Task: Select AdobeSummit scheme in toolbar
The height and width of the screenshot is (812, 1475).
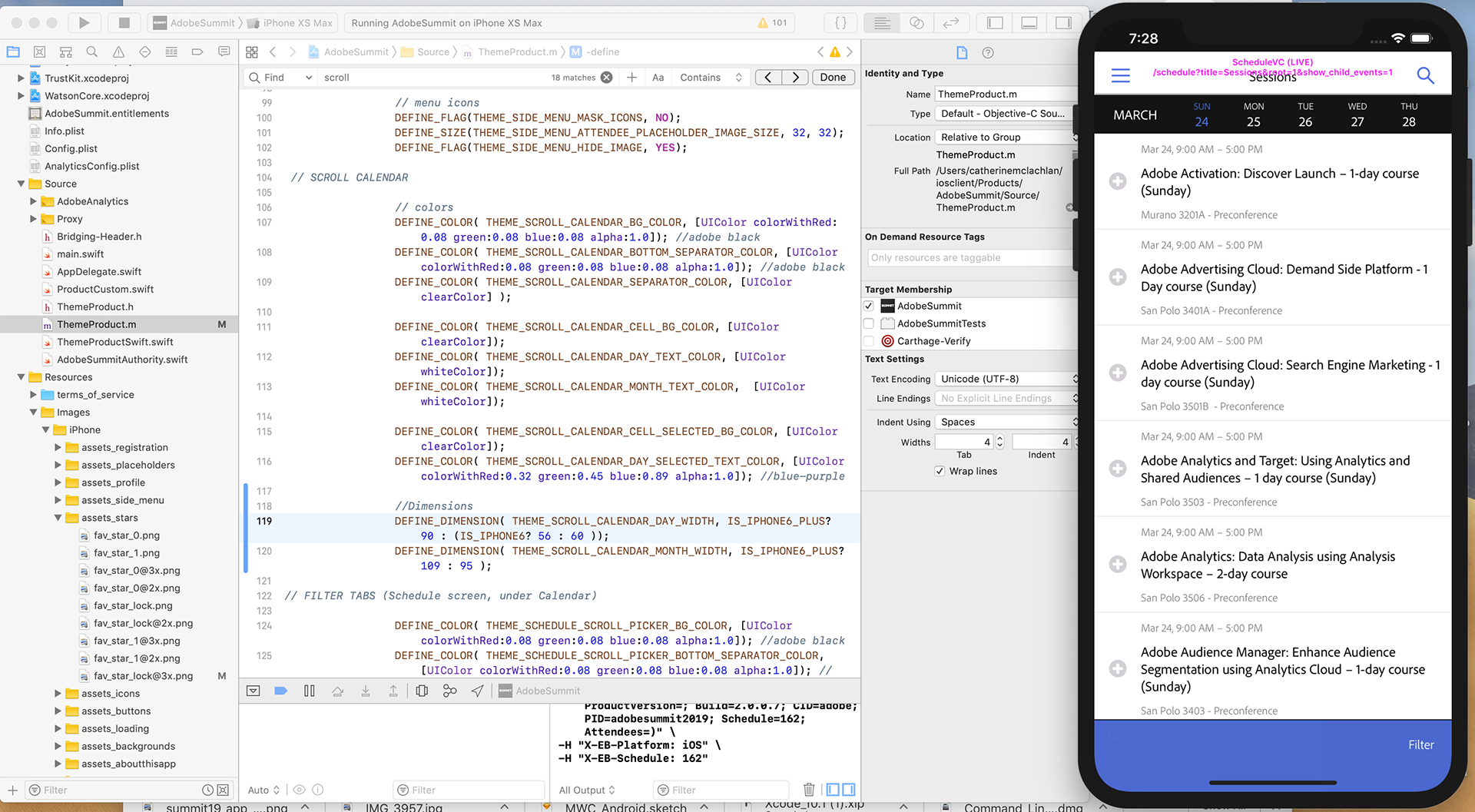Action: [x=194, y=23]
